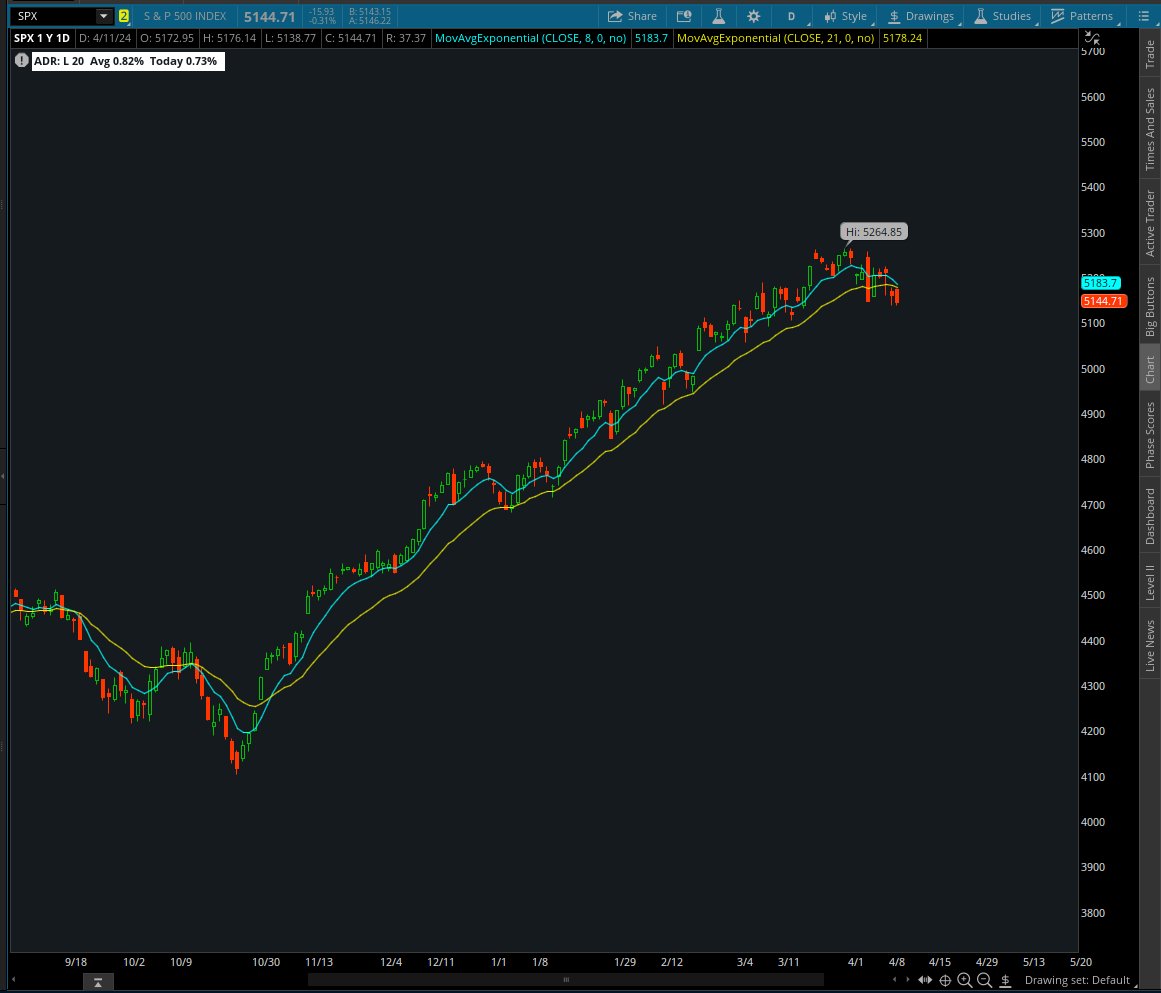Select the Chart side tab

(1150, 370)
